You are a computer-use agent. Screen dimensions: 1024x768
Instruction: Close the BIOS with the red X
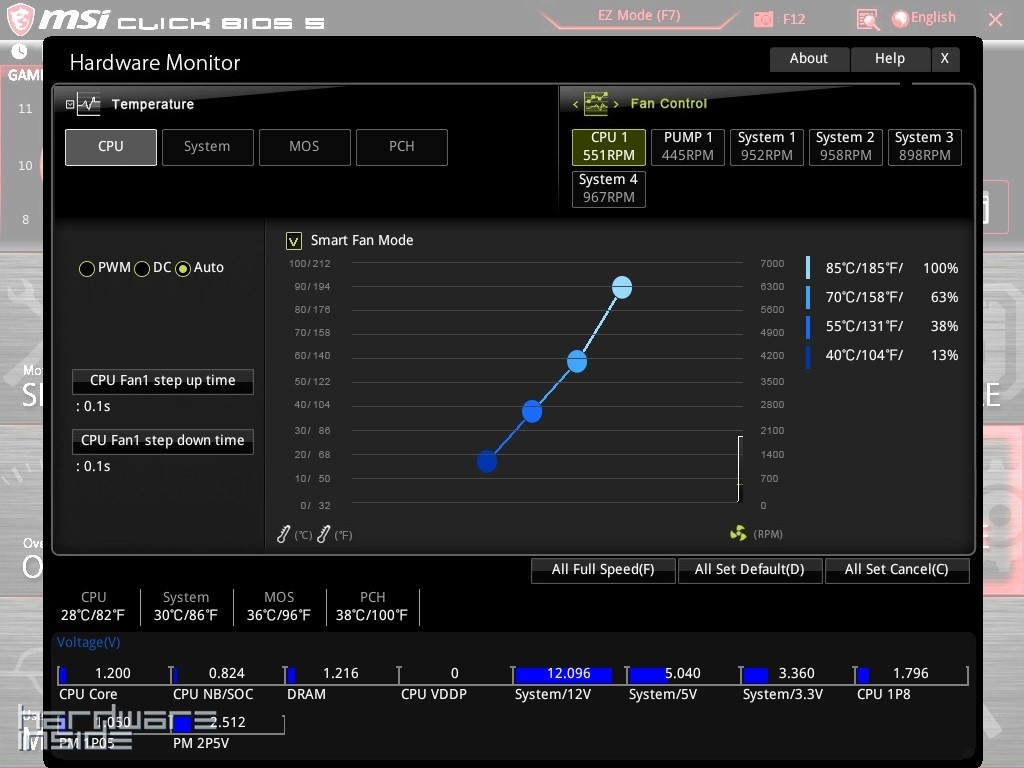point(995,20)
